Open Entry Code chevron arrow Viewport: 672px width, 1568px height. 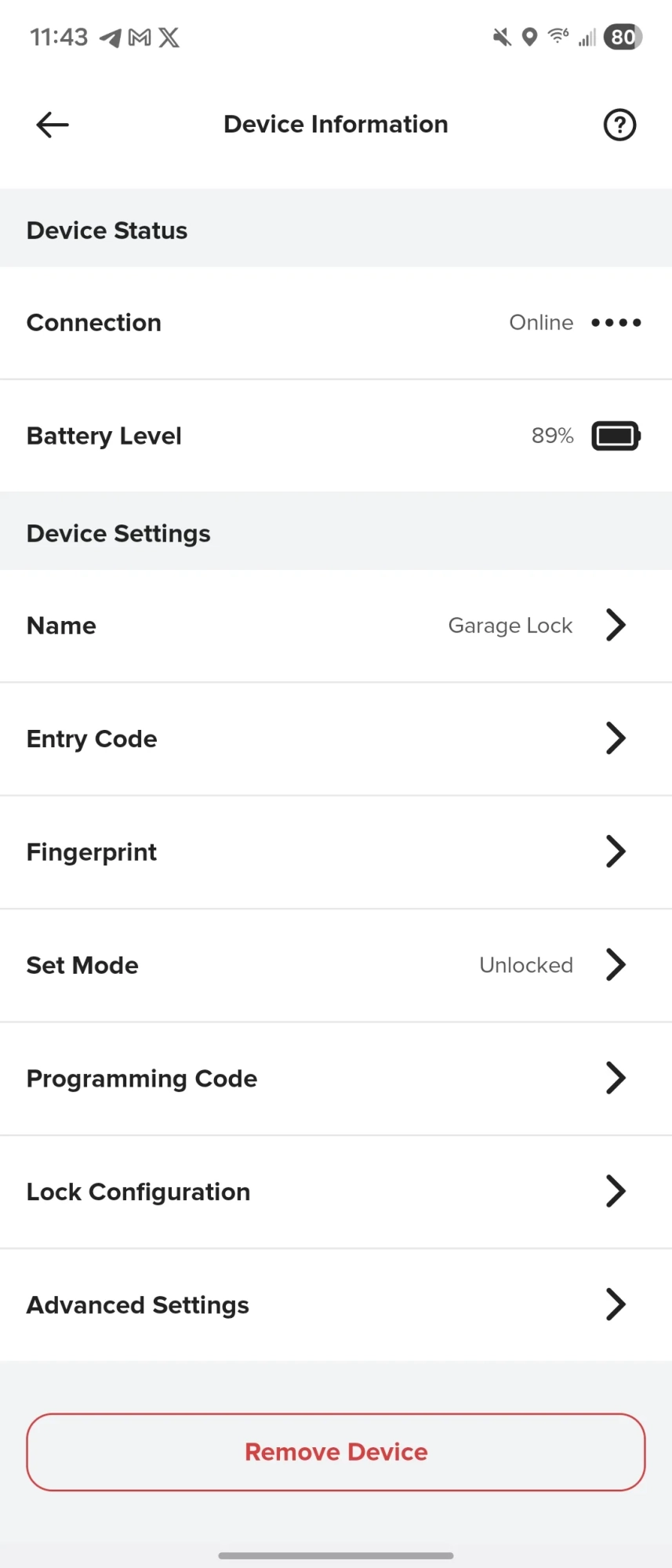[616, 738]
